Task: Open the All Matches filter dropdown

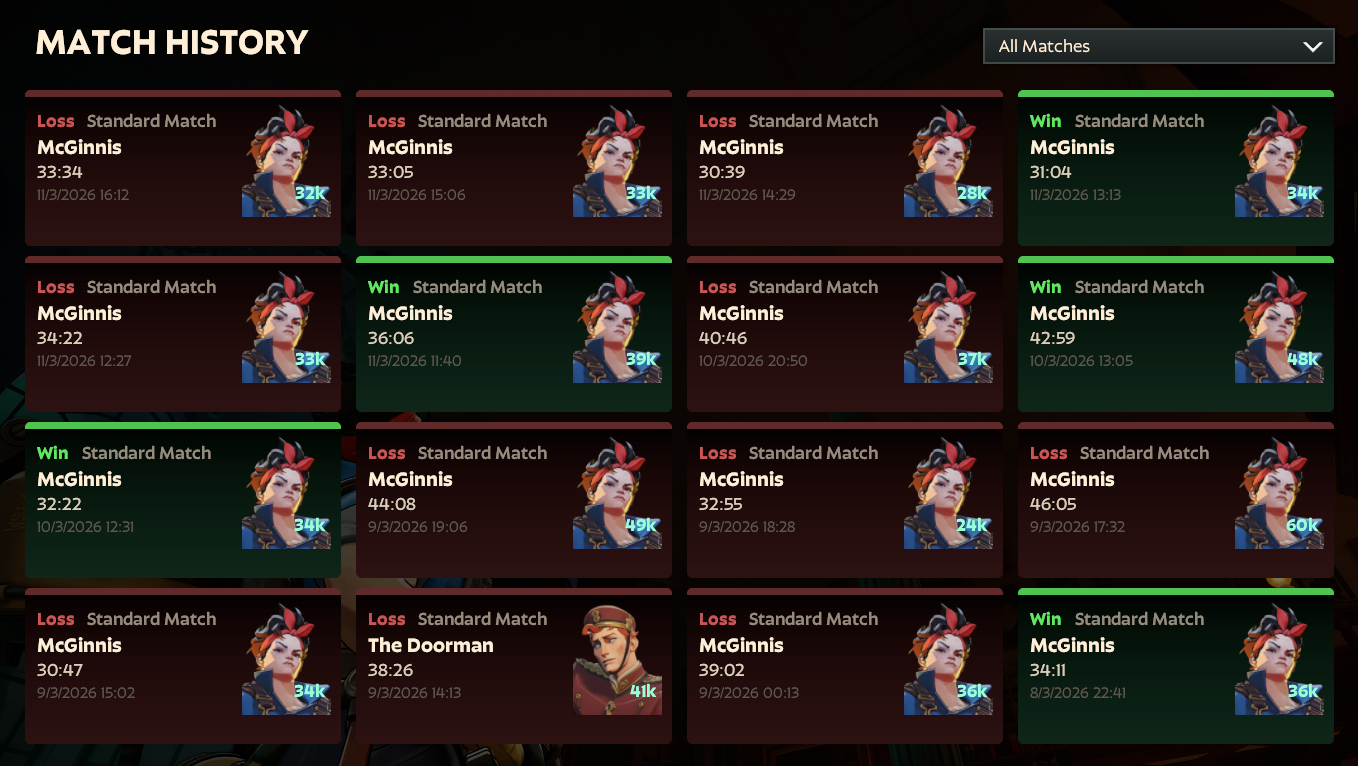Action: (1159, 46)
